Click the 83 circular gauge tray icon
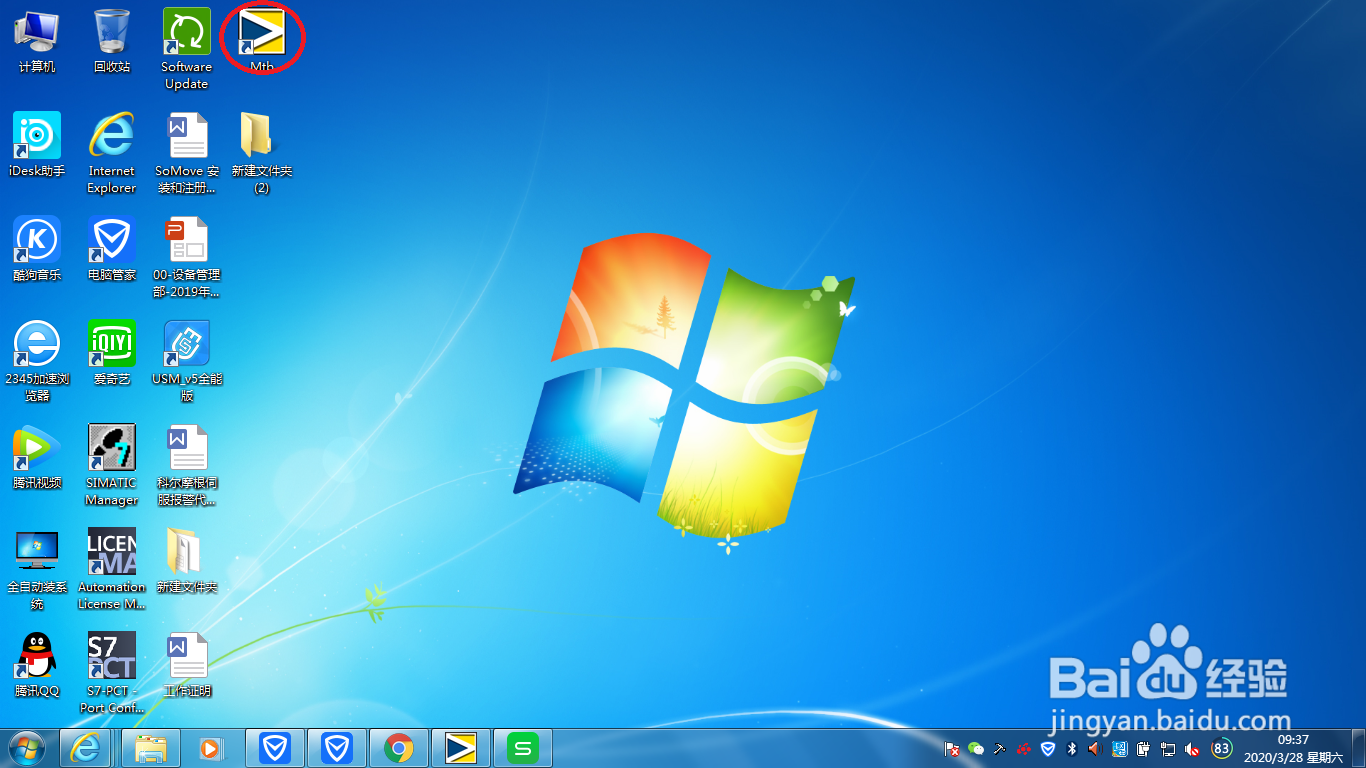 1221,748
